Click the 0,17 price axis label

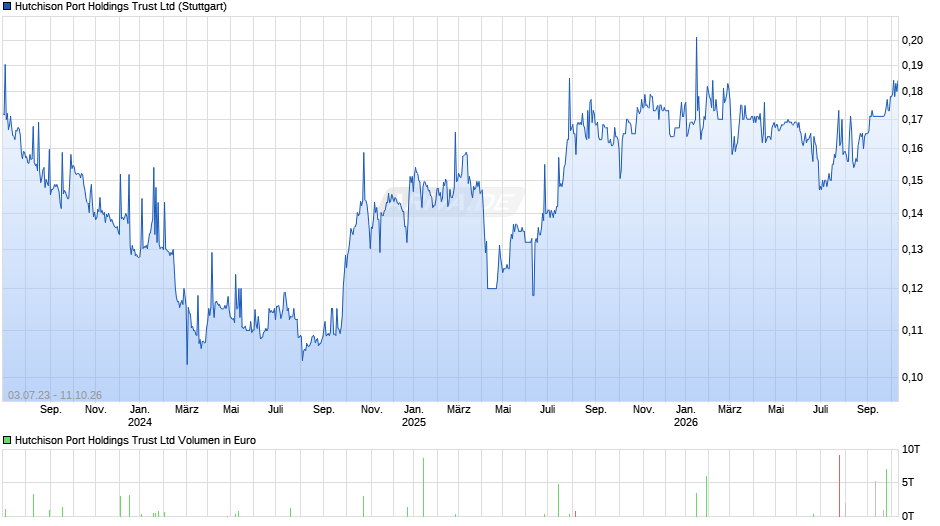pyautogui.click(x=912, y=119)
